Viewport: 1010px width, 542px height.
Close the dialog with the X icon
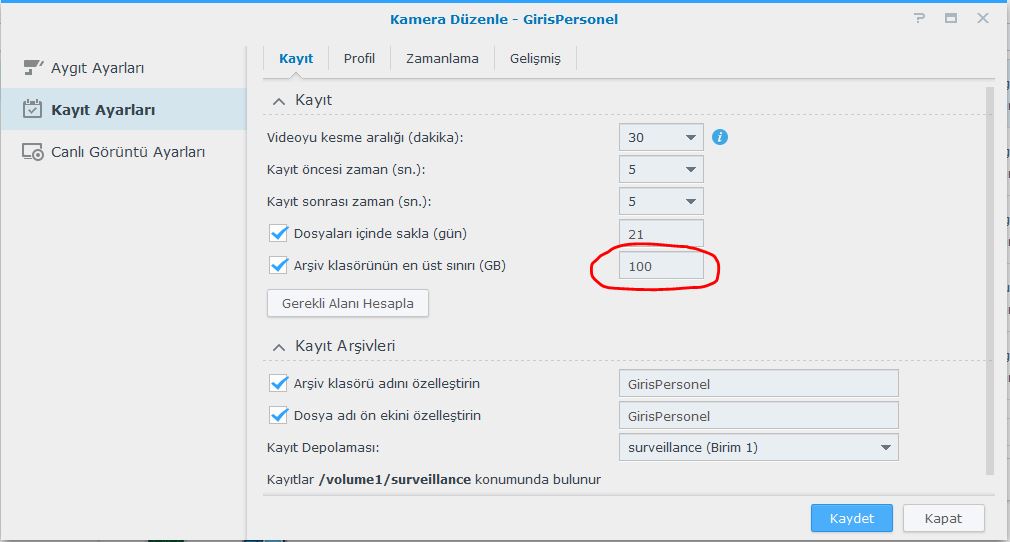tap(983, 19)
